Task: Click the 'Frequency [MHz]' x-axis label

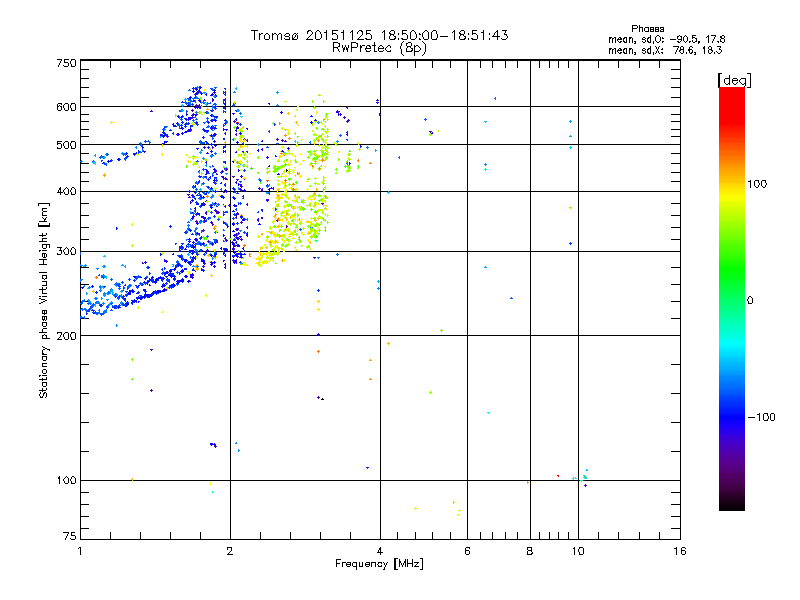Action: coord(379,564)
